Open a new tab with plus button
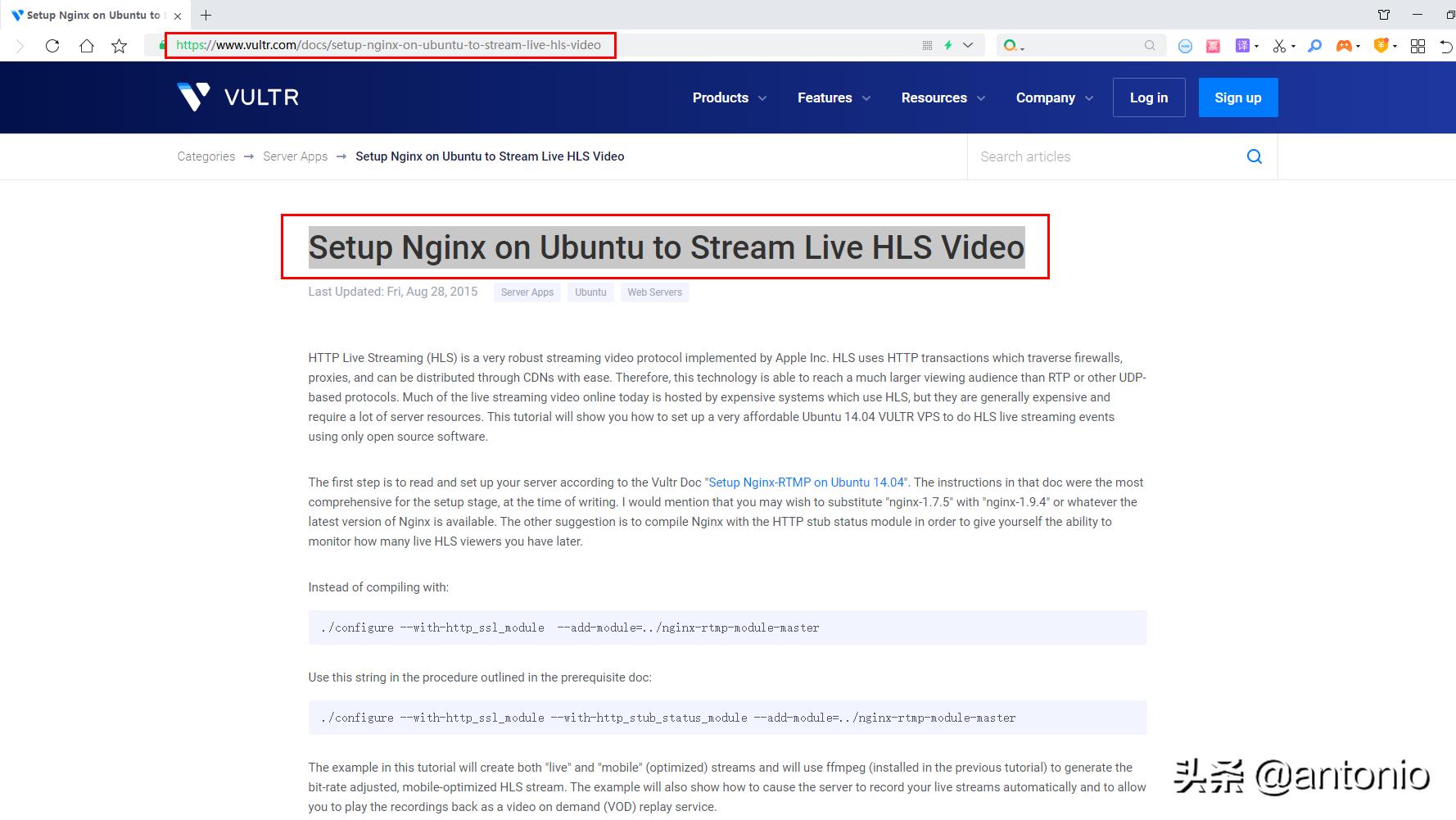This screenshot has height=820, width=1456. click(x=206, y=15)
